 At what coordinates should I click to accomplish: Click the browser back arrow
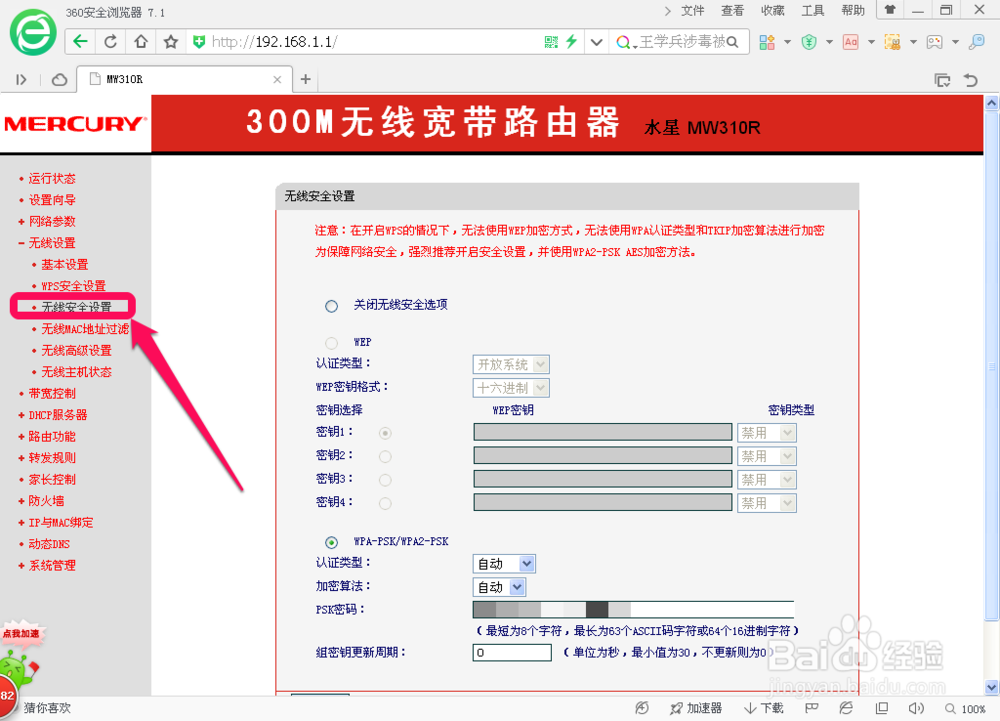[80, 42]
